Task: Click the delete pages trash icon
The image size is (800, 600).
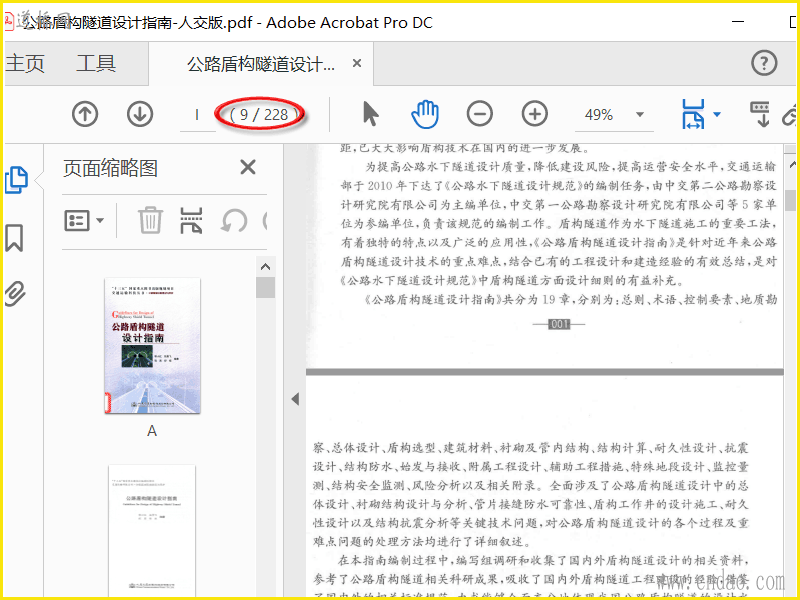Action: coord(151,220)
